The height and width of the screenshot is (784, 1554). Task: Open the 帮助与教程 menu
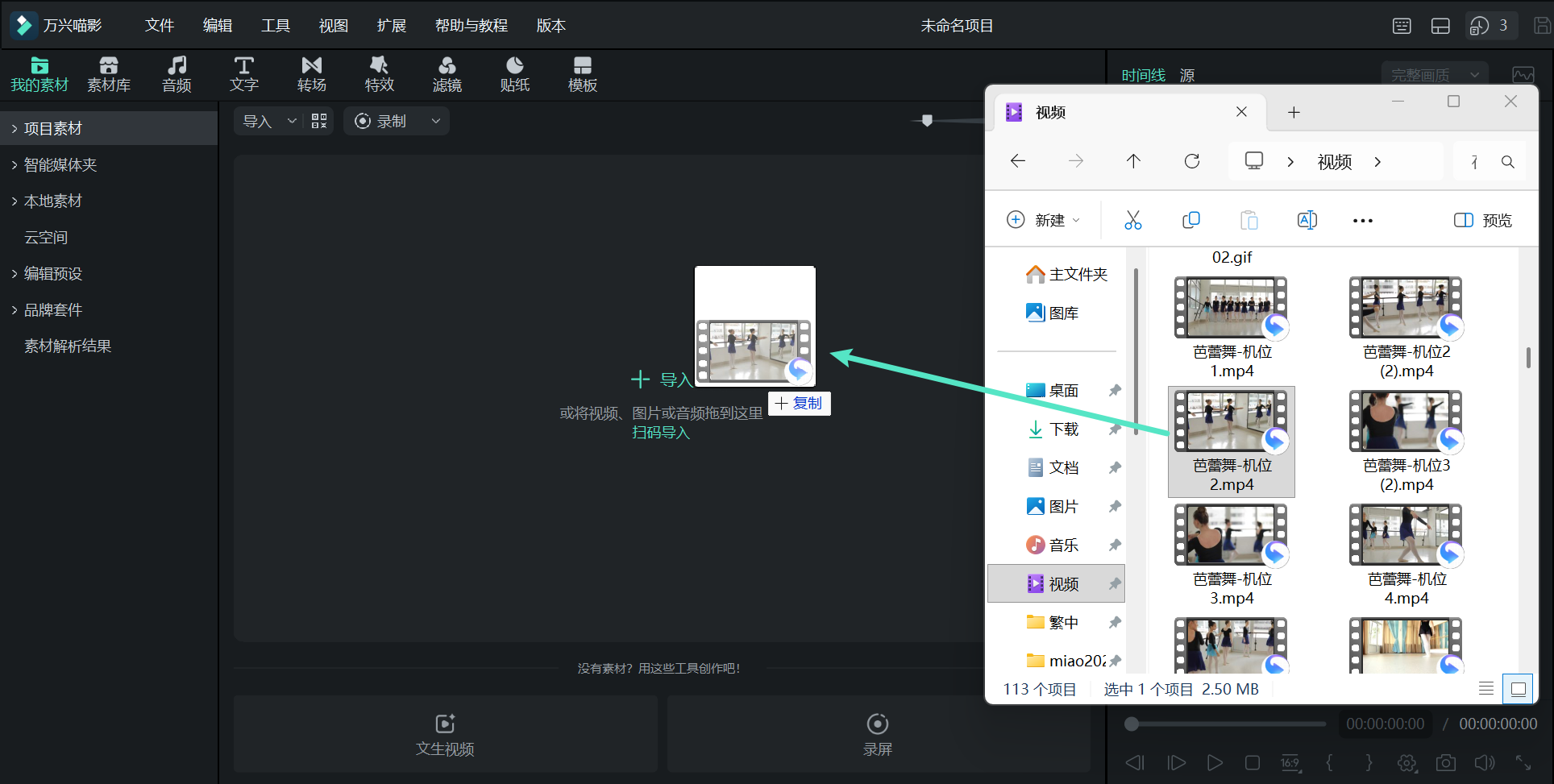472,26
